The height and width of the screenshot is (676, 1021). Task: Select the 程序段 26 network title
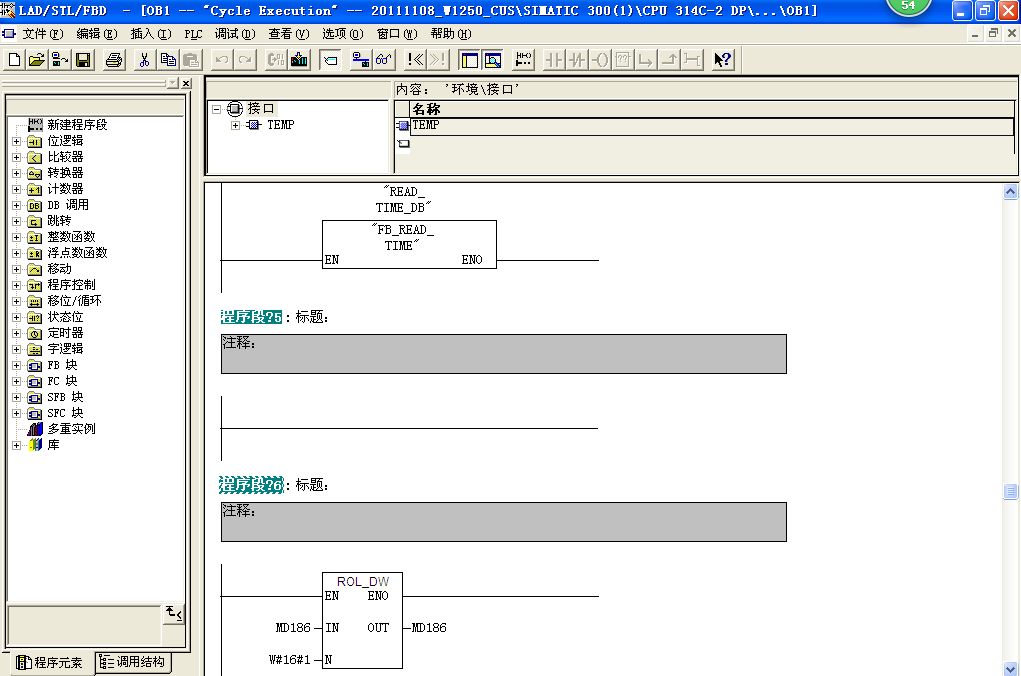coord(251,485)
